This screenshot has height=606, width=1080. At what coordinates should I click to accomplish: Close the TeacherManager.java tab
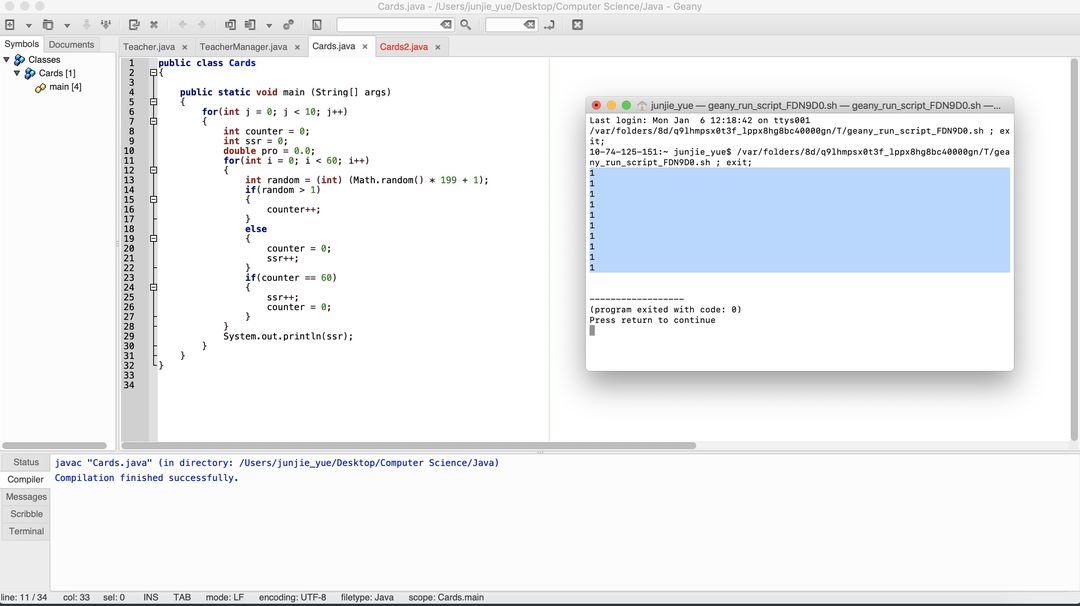pyautogui.click(x=298, y=48)
